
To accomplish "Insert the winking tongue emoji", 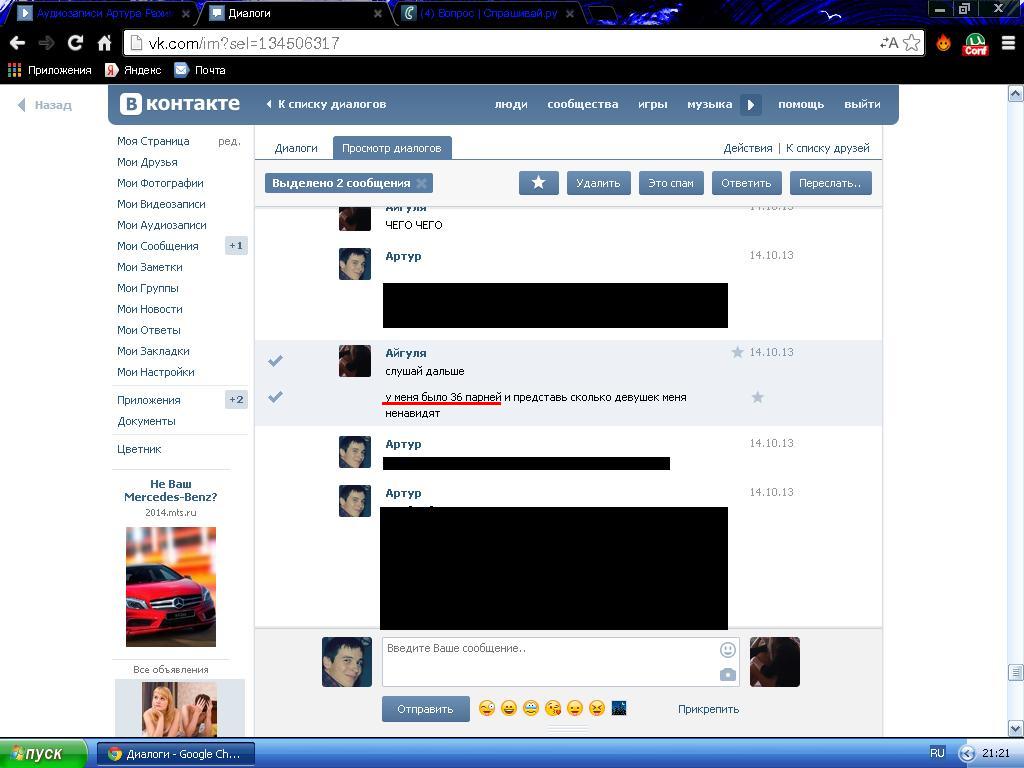I will [x=487, y=708].
